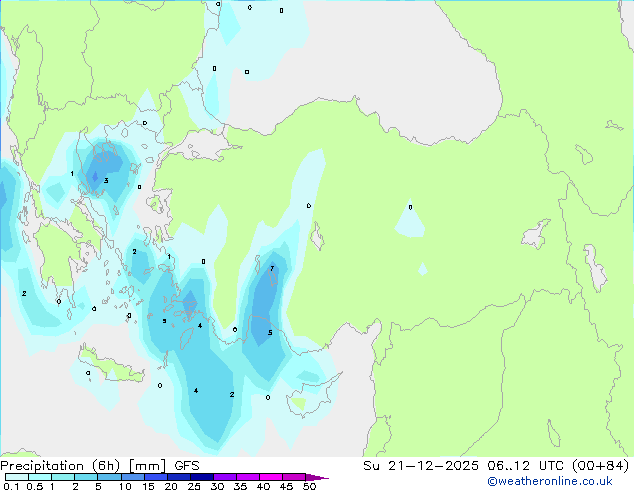
Task: Click the '20' legend scale label
Action: pyautogui.click(x=171, y=486)
